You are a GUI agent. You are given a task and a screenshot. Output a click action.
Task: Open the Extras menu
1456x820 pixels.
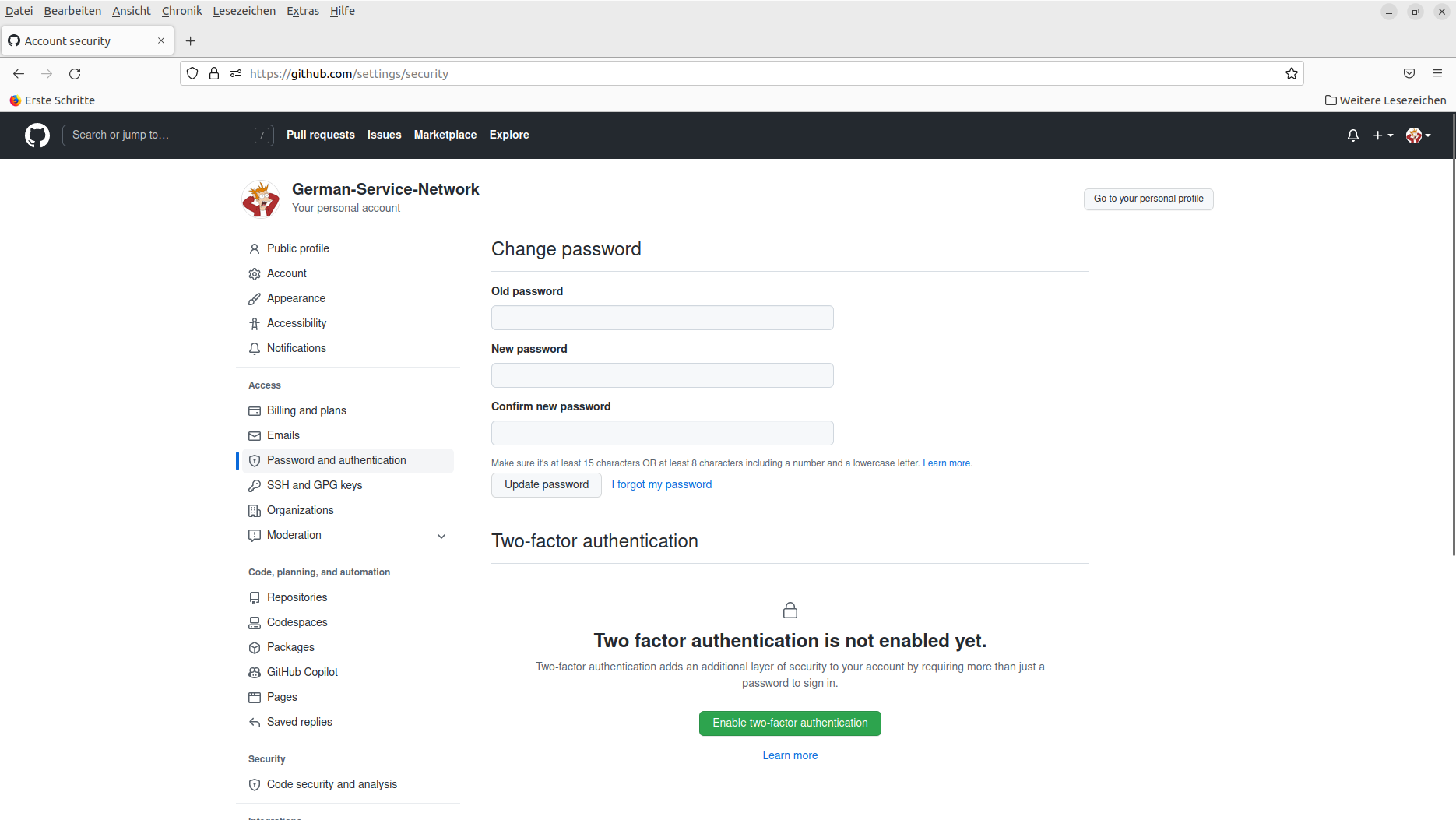303,11
